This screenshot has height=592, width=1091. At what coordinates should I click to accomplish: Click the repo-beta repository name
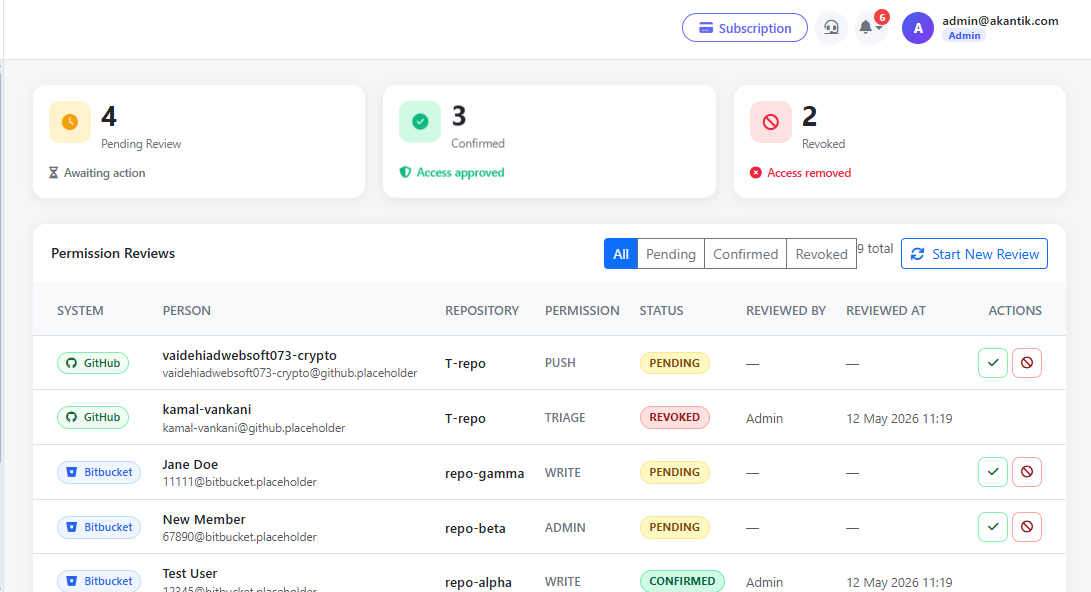475,529
